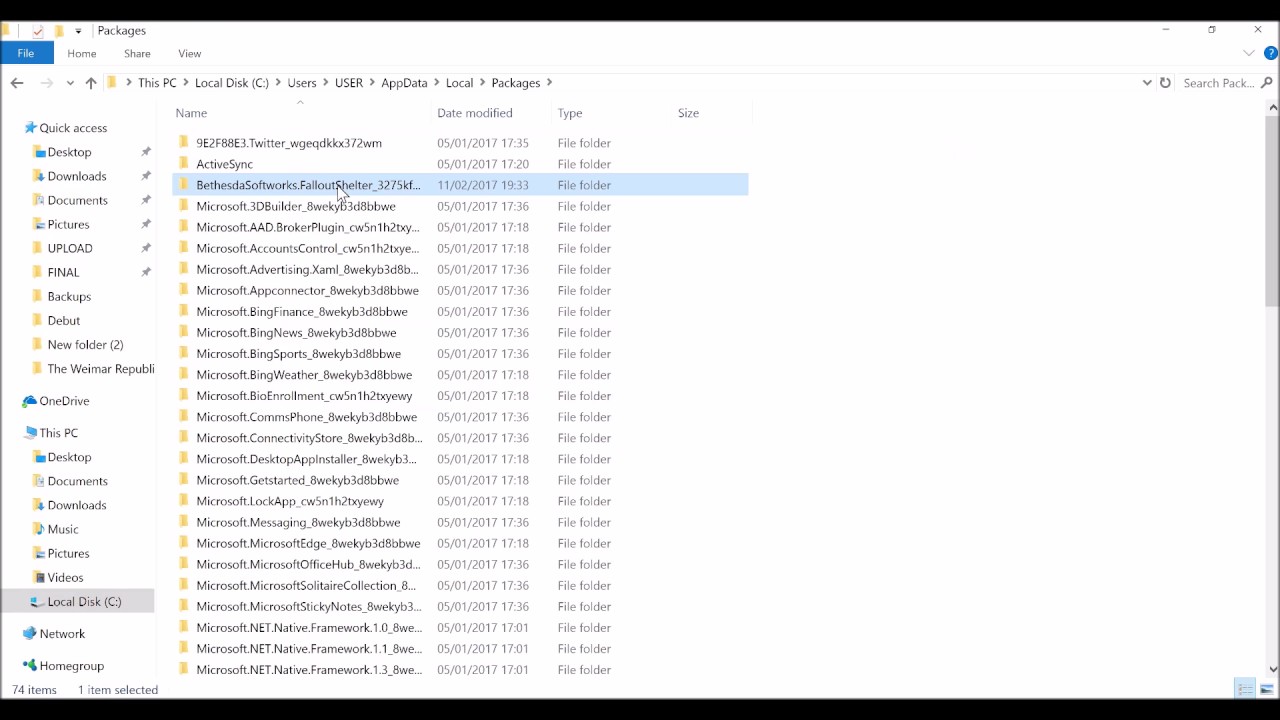Screen dimensions: 1280x720
Task: Expand the ribbon chevron
Action: click(1249, 53)
